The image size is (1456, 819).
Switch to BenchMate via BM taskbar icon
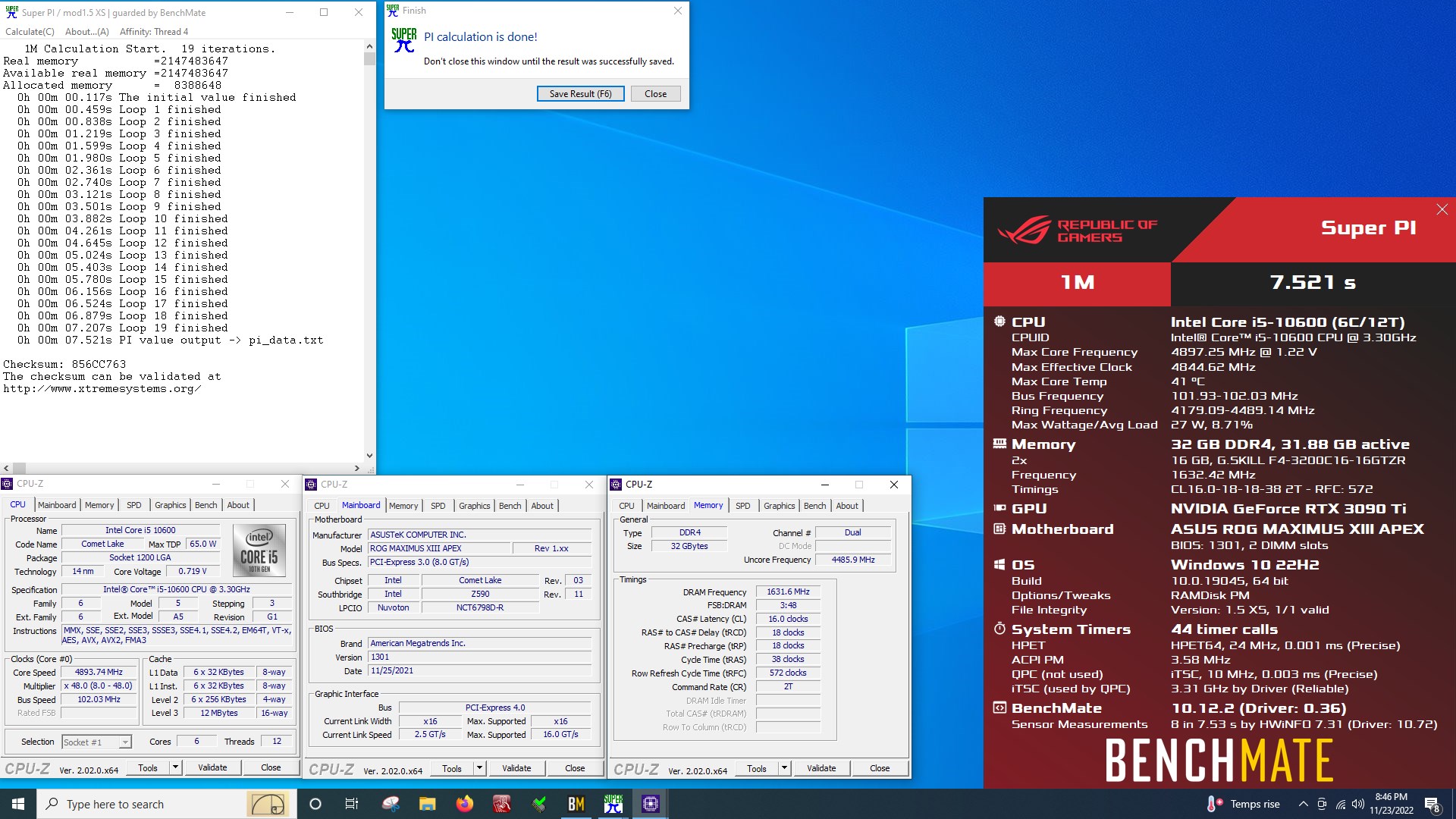[576, 804]
